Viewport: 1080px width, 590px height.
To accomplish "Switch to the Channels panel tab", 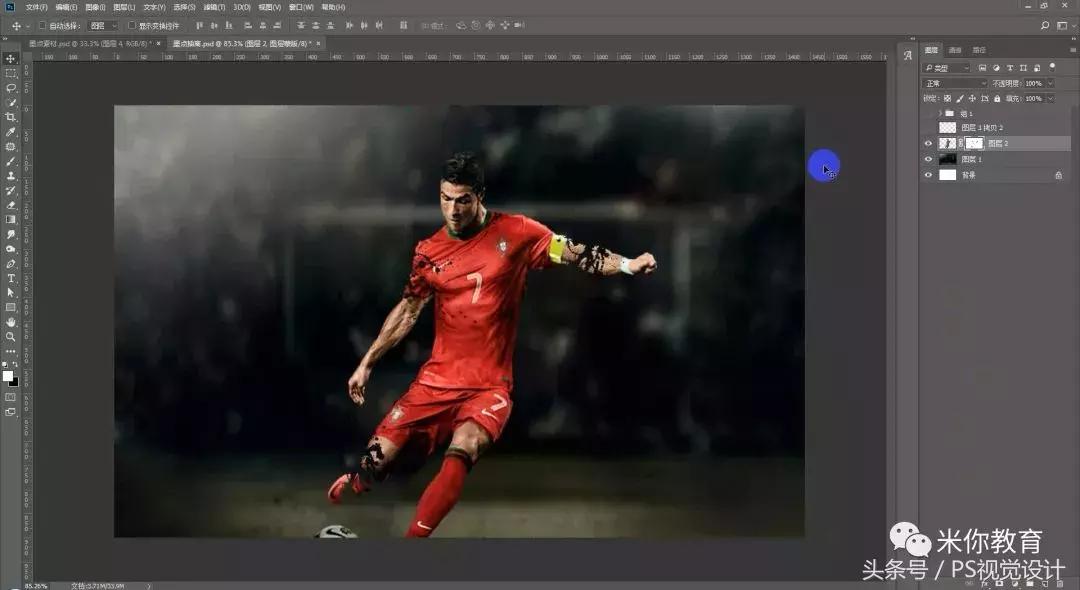I will click(955, 49).
